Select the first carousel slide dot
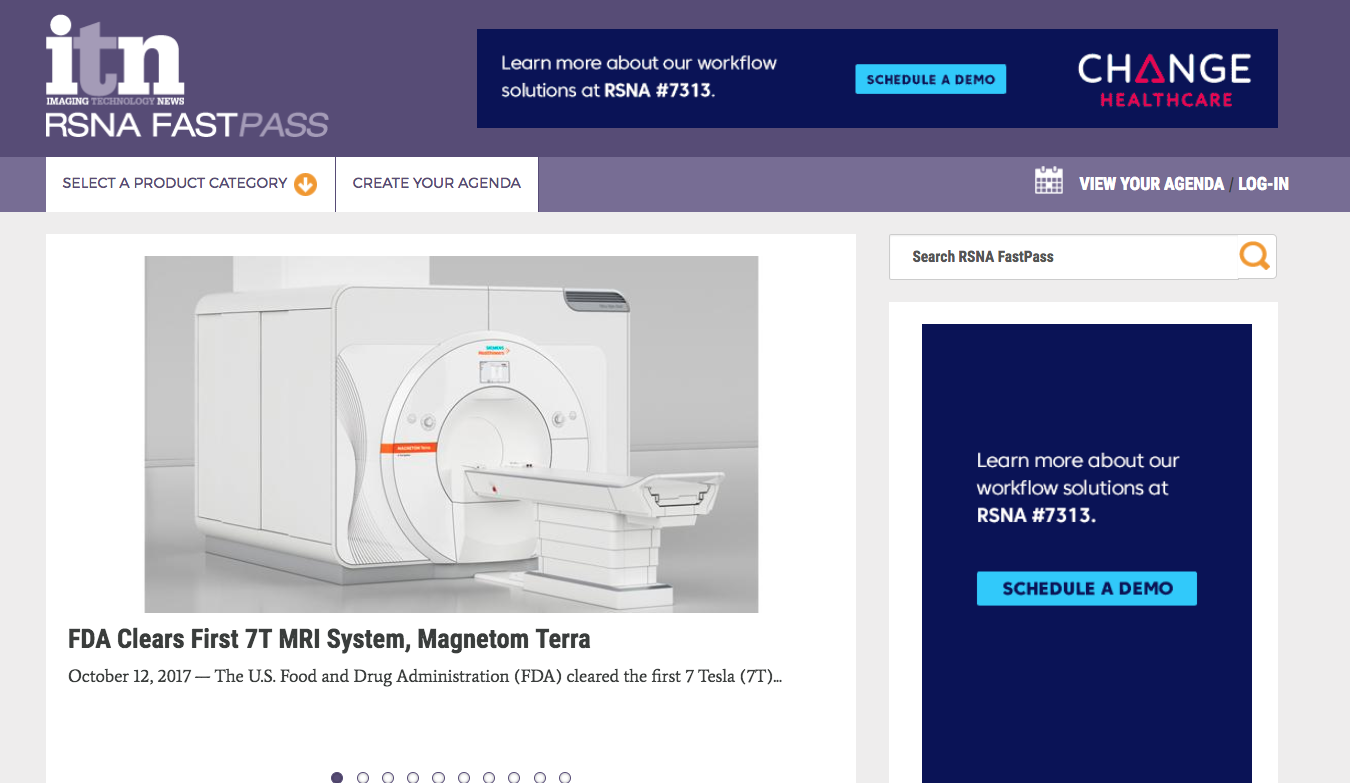 (337, 777)
